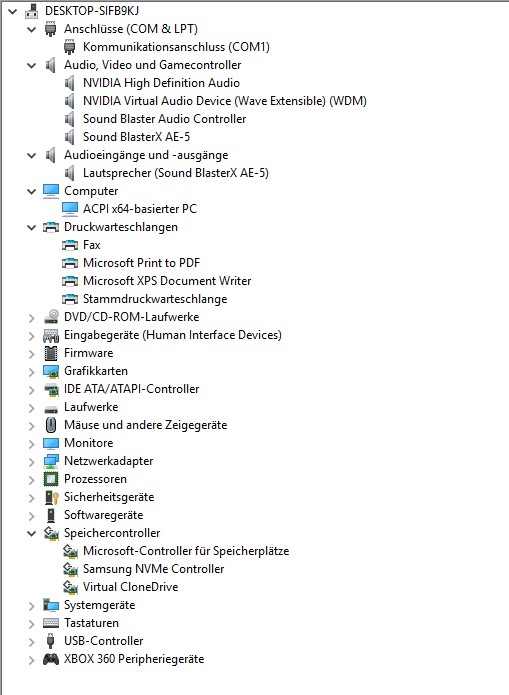Collapse the Anschlüsse (COM & LPT) category
The height and width of the screenshot is (695, 509).
click(x=31, y=30)
